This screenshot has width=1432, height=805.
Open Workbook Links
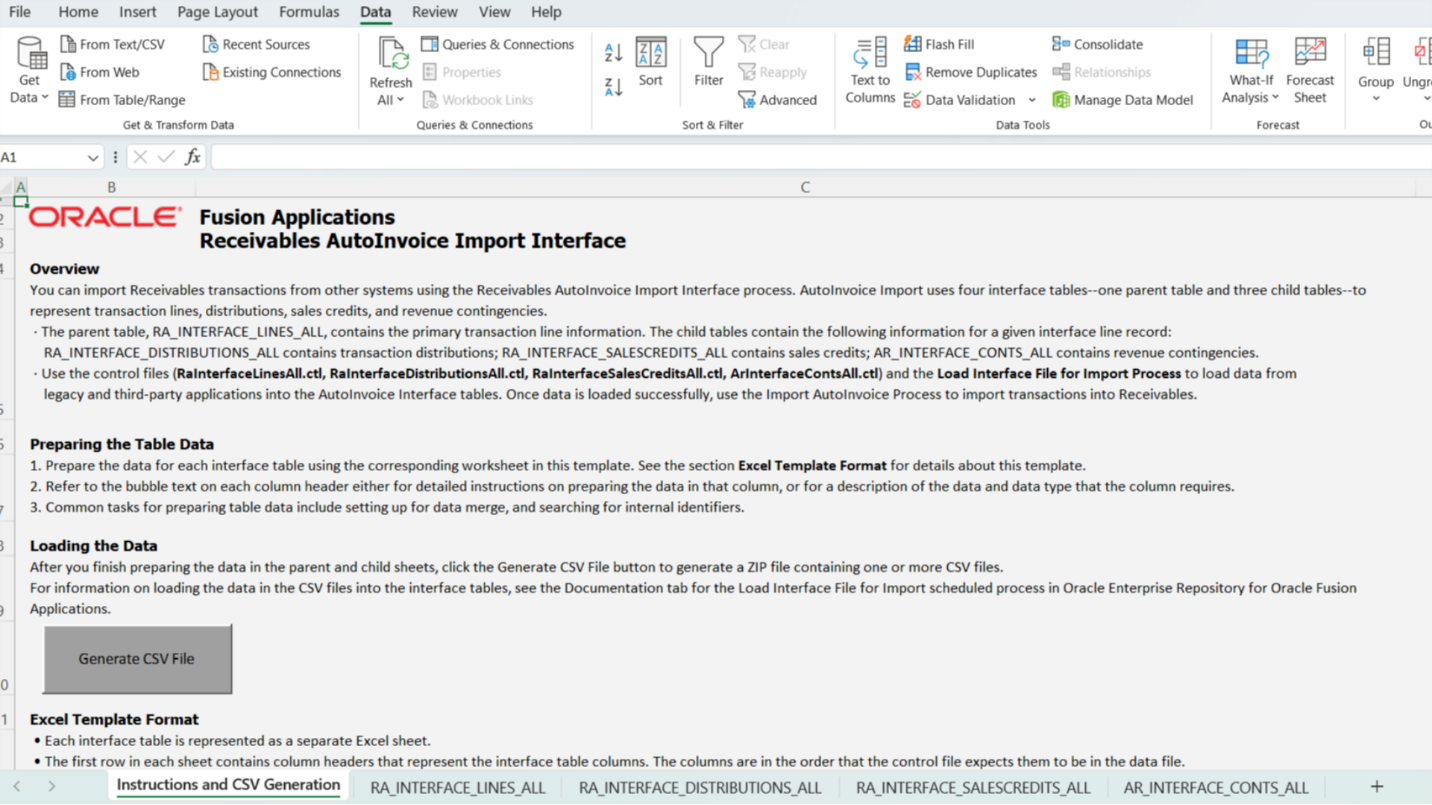[477, 100]
